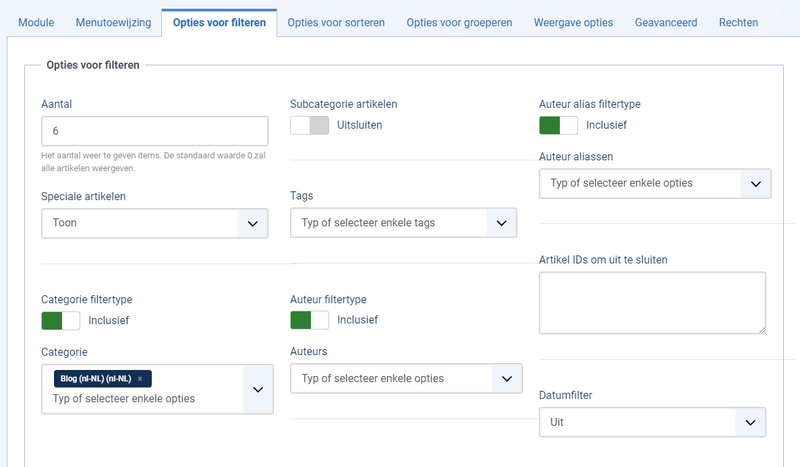Expand the Auteurs selection chevron
Screen dimensions: 800x467
[x=507, y=378]
